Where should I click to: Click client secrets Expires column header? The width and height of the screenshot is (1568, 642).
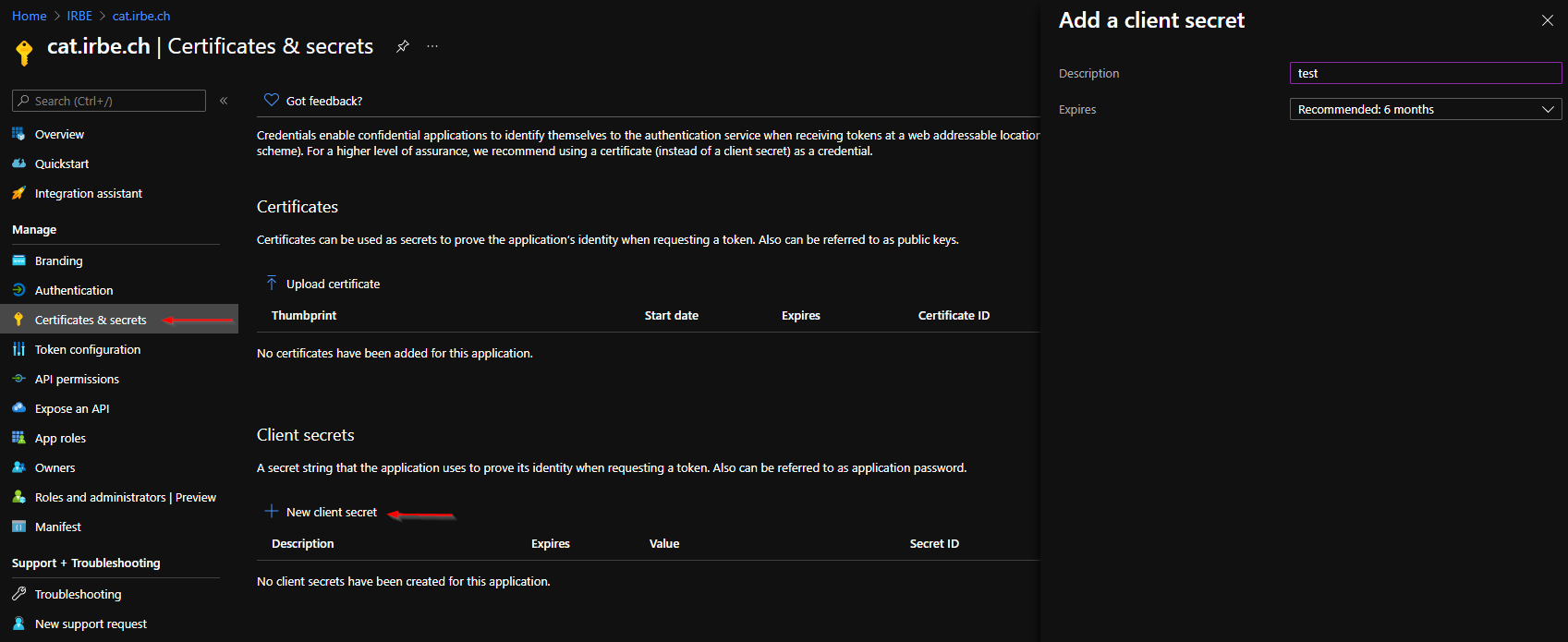click(x=551, y=543)
